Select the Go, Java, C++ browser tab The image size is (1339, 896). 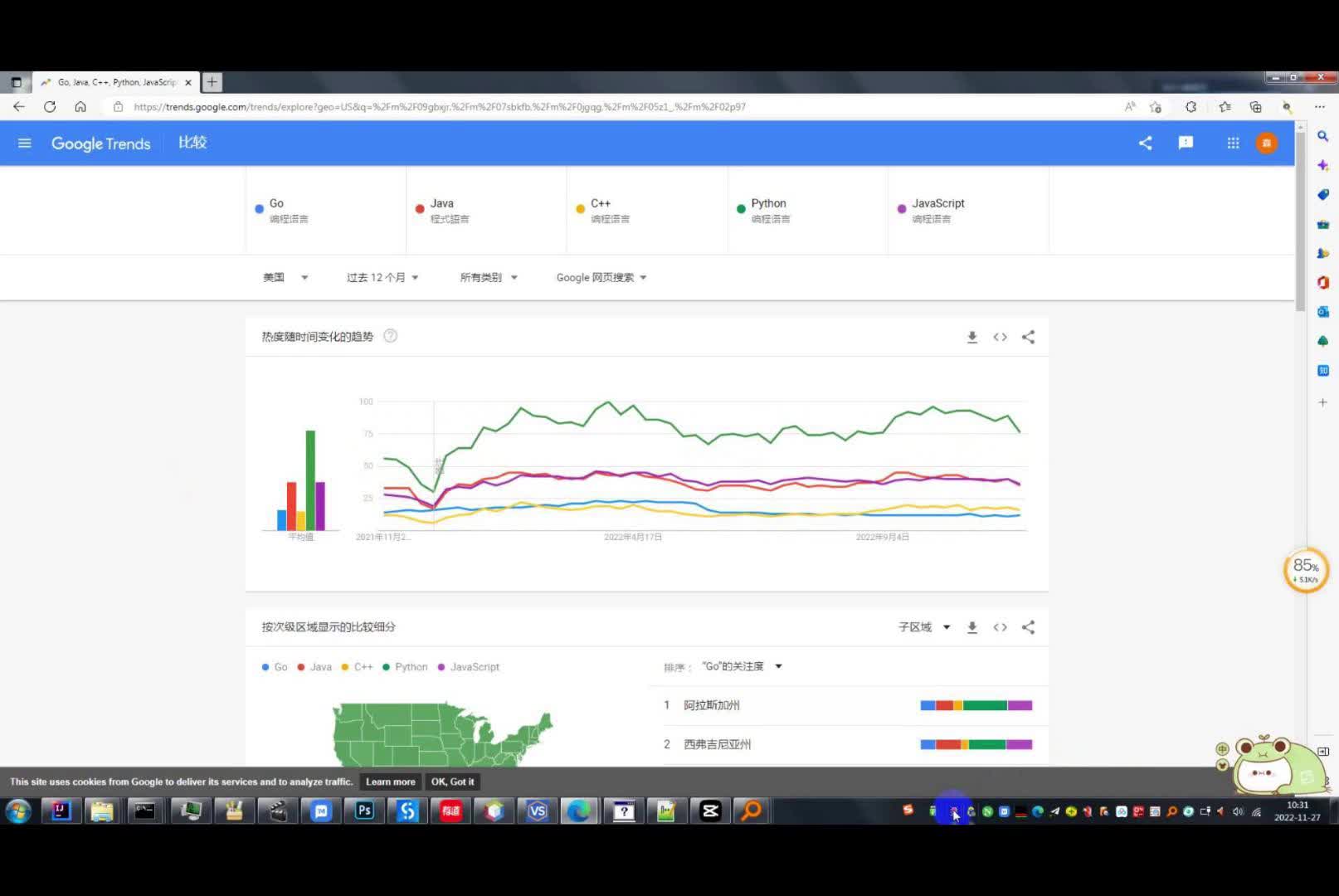[x=116, y=82]
